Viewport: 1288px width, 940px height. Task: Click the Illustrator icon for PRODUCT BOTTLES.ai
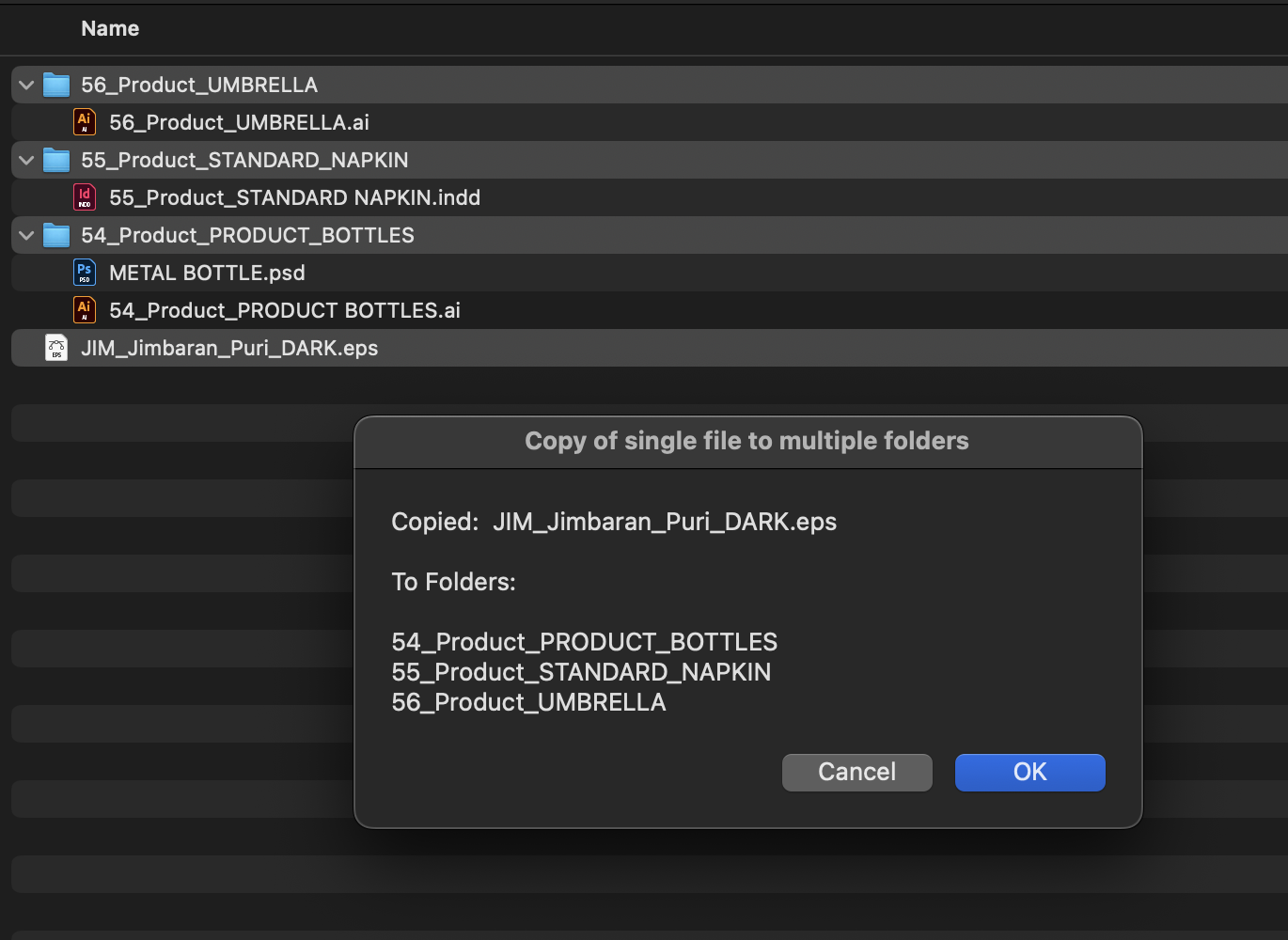(x=85, y=310)
